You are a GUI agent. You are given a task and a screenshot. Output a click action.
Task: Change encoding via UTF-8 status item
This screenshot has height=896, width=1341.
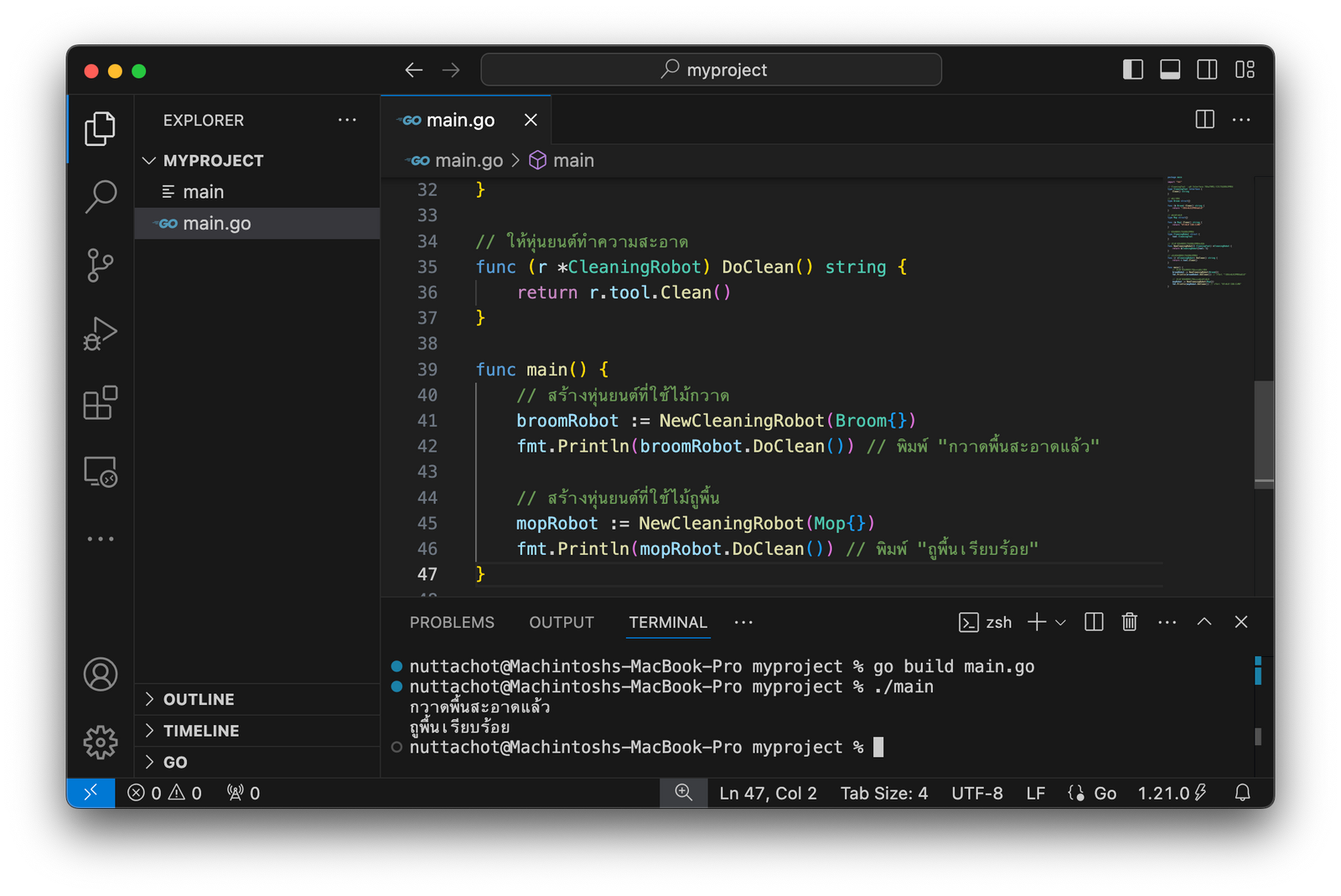[x=976, y=793]
